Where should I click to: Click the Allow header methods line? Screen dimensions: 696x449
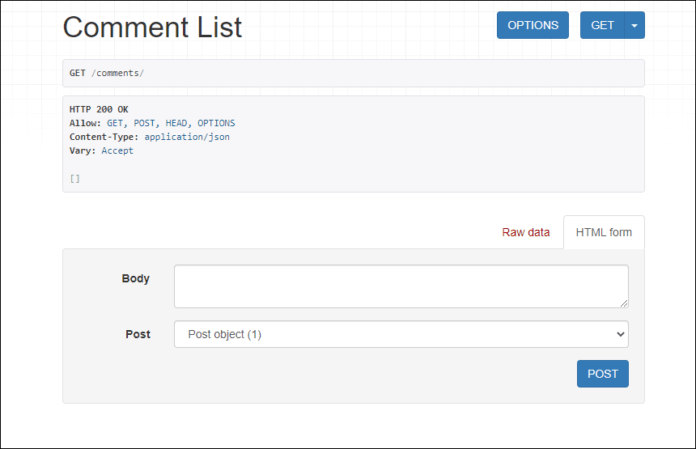[x=152, y=123]
